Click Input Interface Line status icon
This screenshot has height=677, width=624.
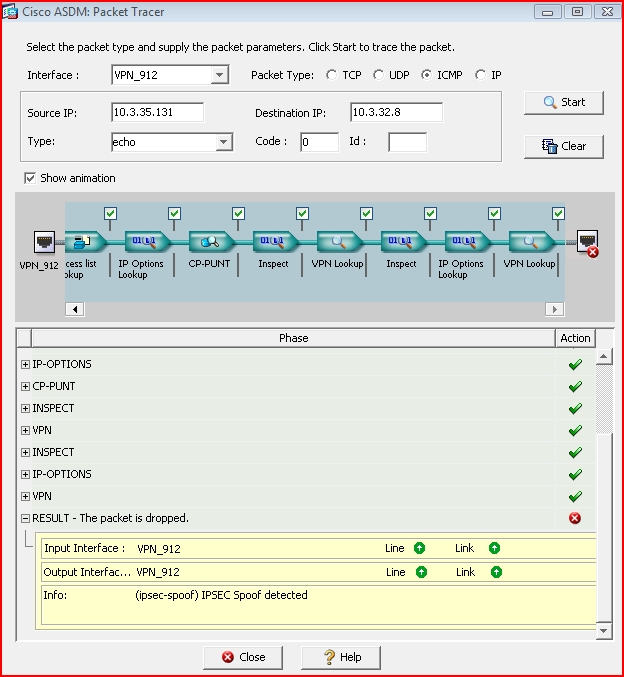(419, 548)
